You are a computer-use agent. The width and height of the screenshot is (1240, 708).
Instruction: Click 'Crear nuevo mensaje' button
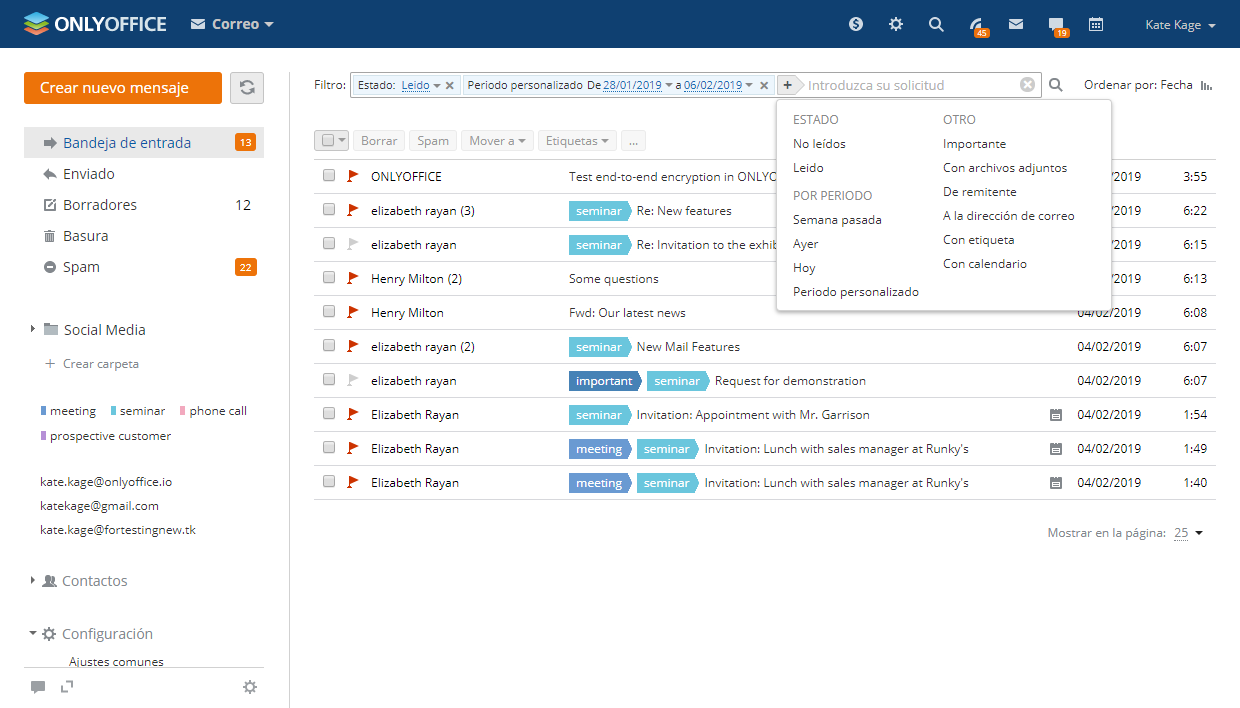tap(123, 88)
